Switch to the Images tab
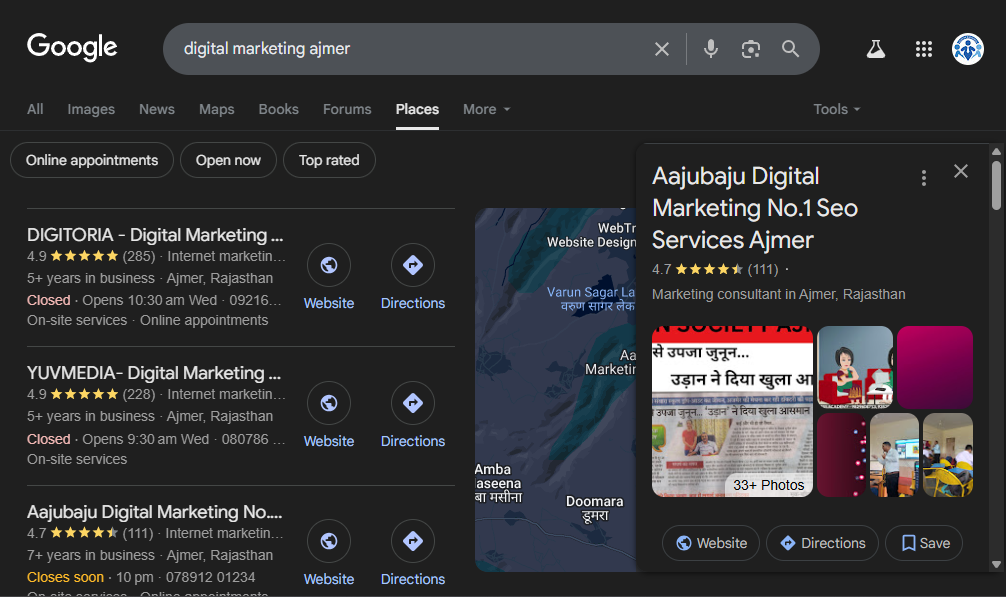Viewport: 1006px width, 597px height. point(91,109)
